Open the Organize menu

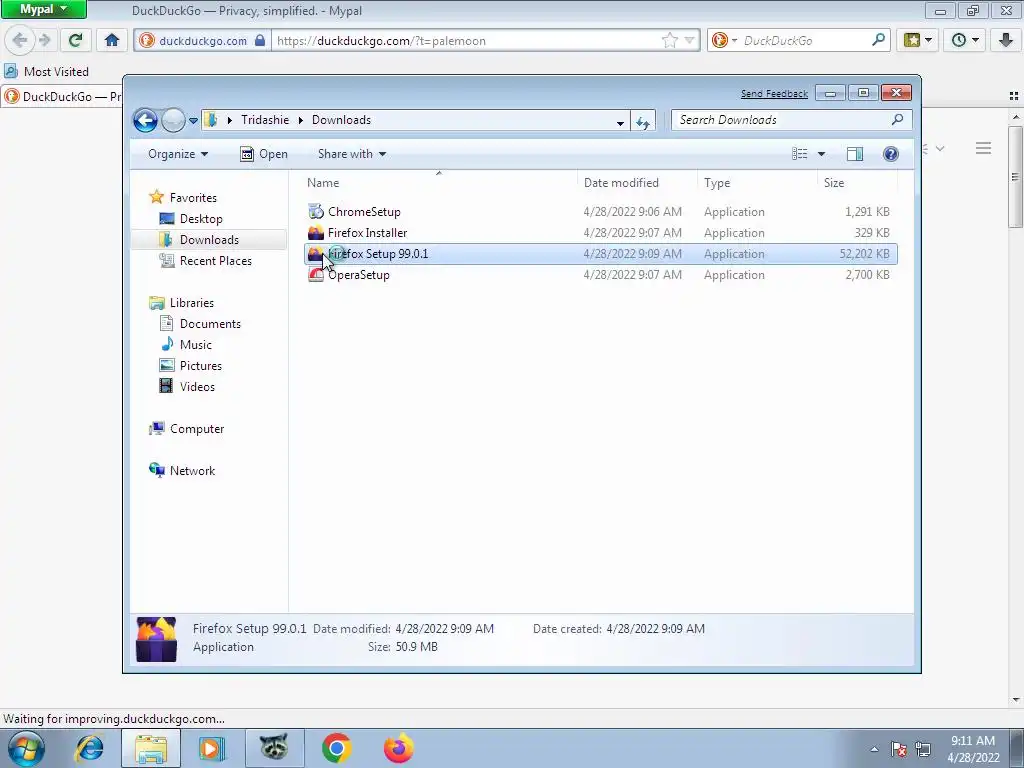click(x=178, y=154)
